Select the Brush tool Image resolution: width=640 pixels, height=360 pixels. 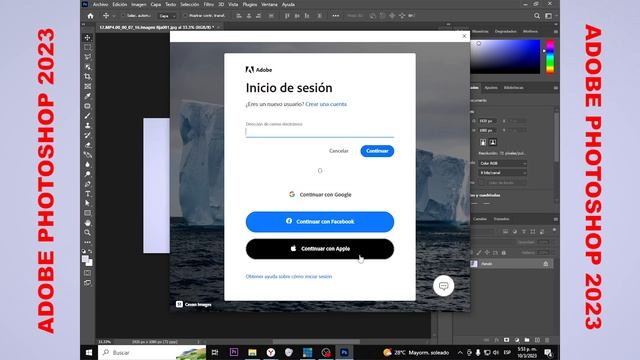[x=87, y=116]
